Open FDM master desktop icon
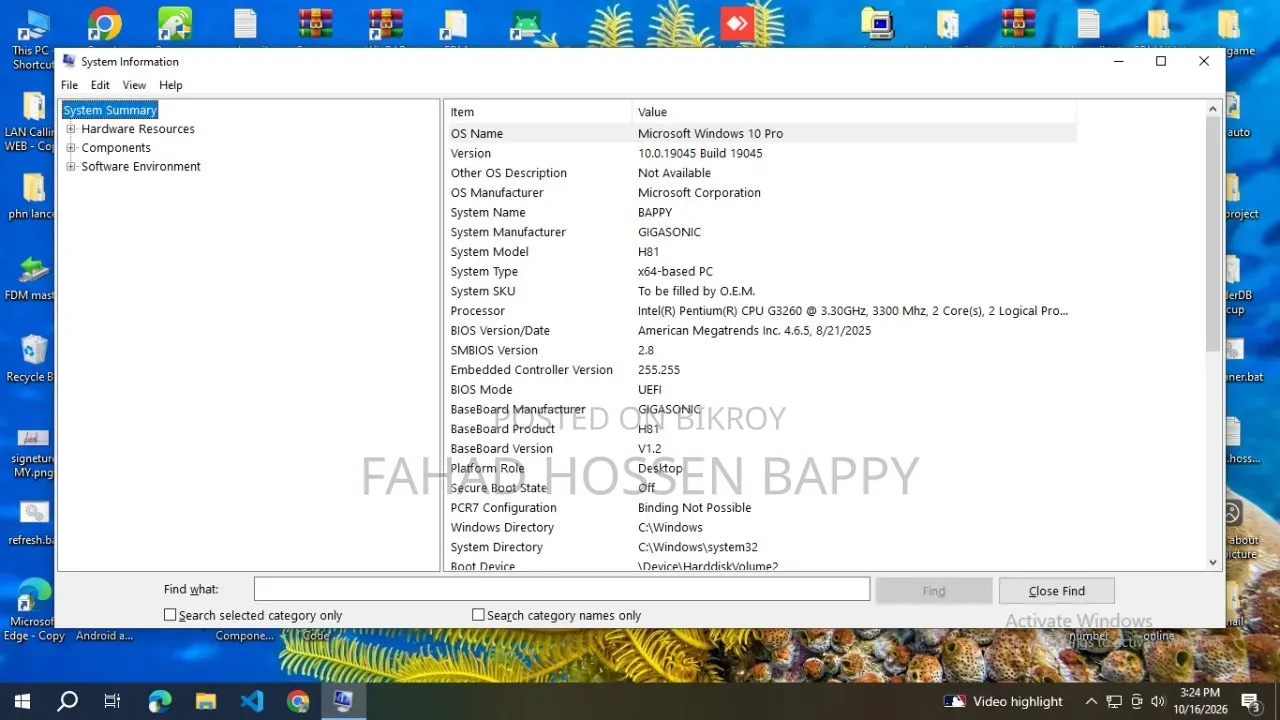 pos(32,278)
